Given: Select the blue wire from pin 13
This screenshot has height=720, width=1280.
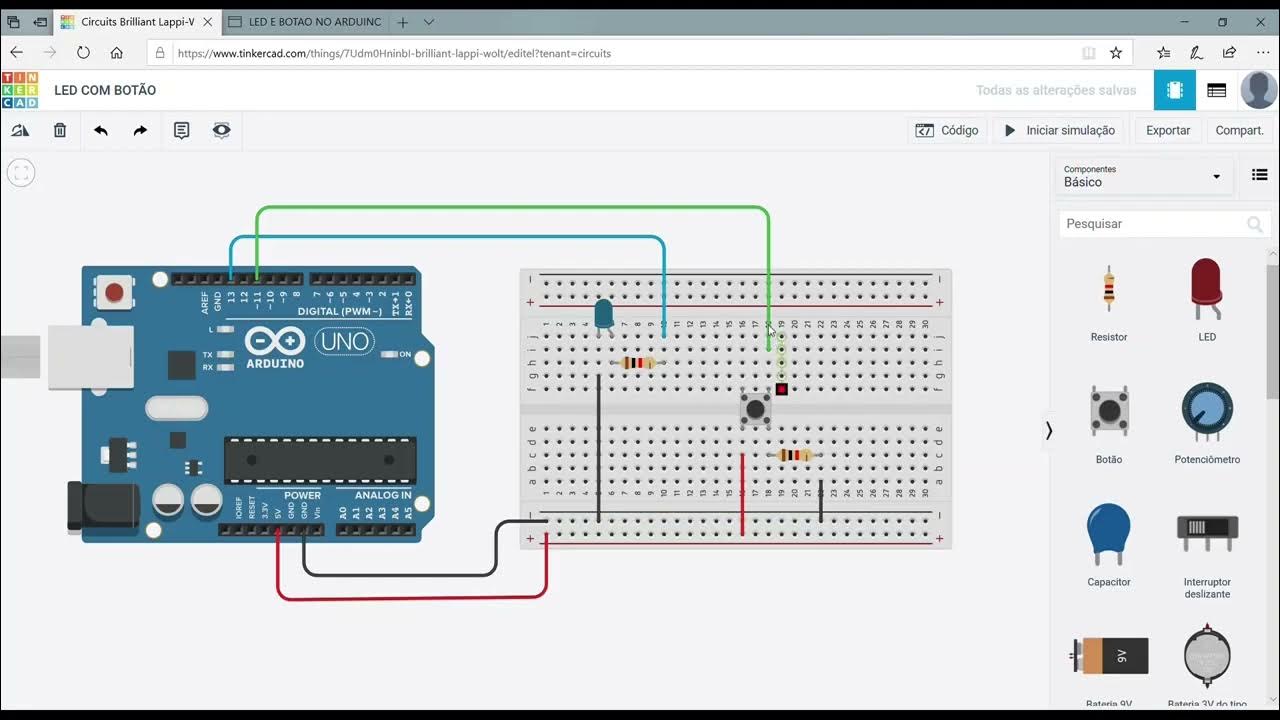Looking at the screenshot, I should pyautogui.click(x=448, y=238).
